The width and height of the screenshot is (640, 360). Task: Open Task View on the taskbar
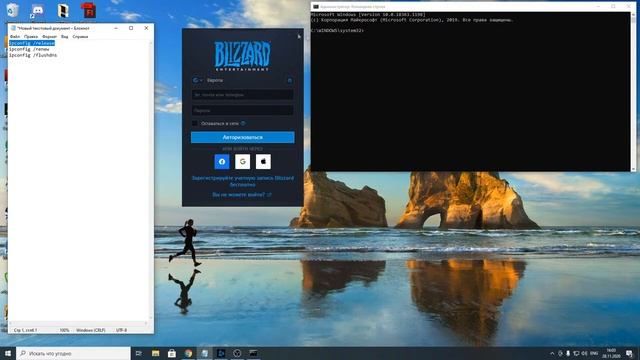coord(139,353)
